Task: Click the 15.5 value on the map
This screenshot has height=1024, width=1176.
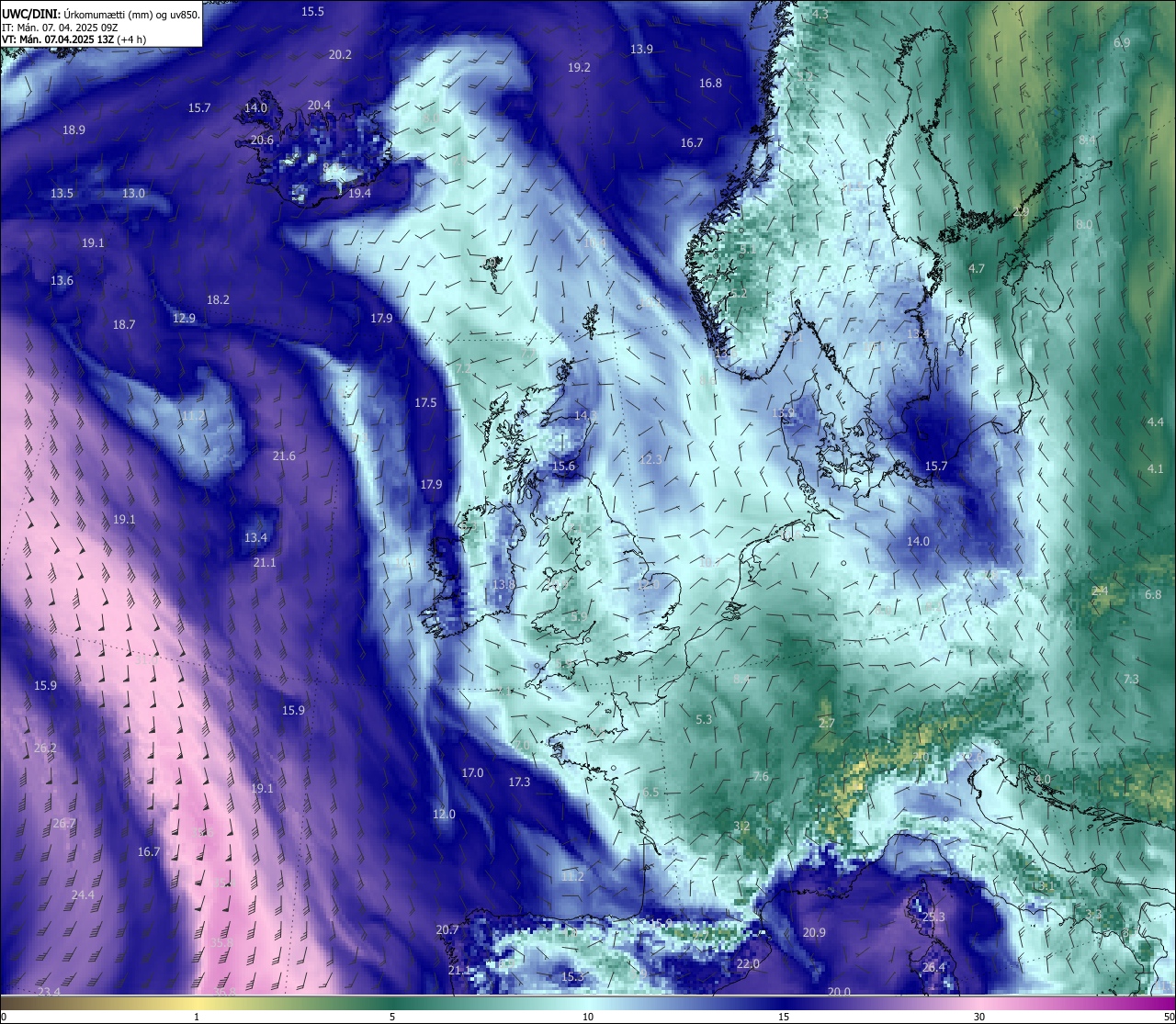Action: (313, 11)
